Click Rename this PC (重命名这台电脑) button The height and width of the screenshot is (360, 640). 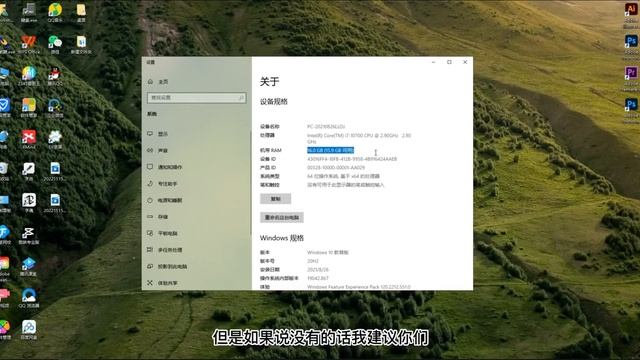(x=282, y=218)
